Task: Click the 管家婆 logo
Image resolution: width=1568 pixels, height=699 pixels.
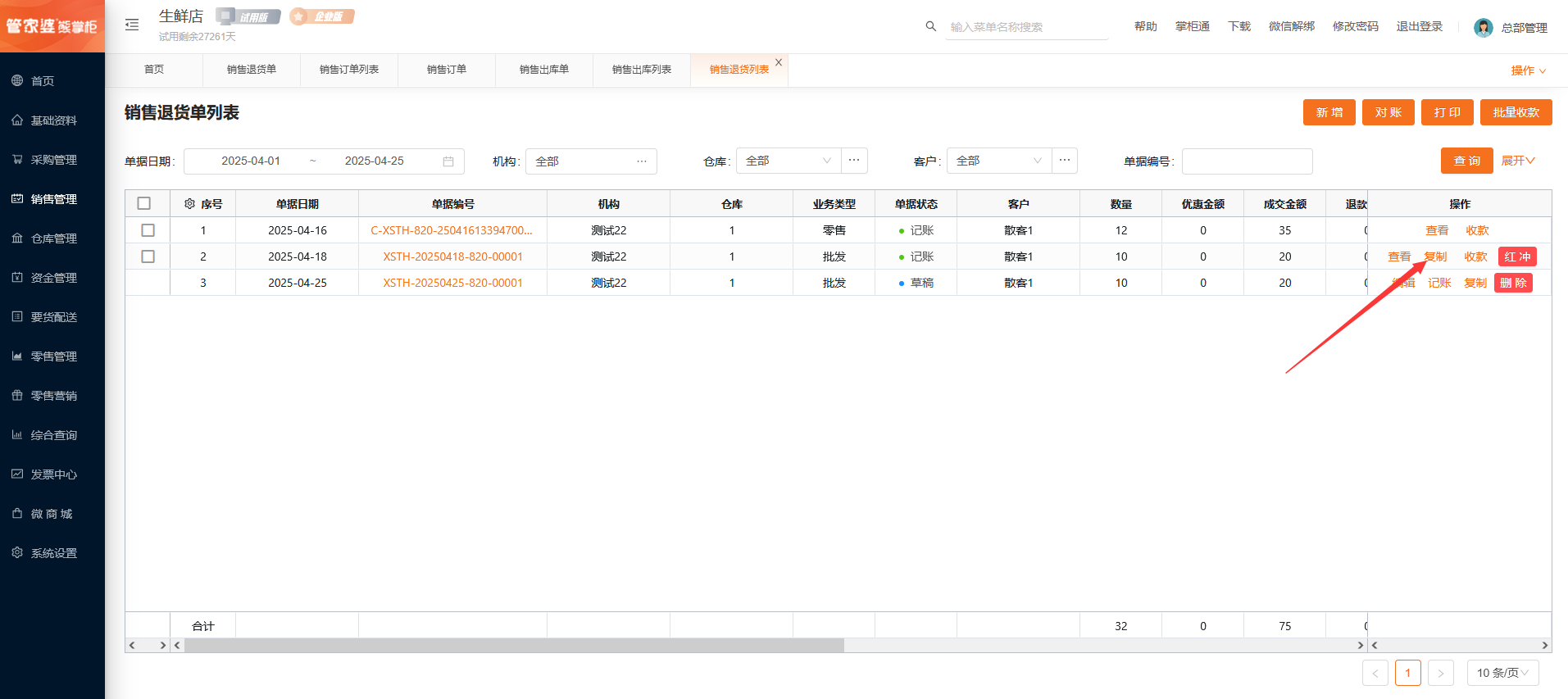Action: point(52,26)
